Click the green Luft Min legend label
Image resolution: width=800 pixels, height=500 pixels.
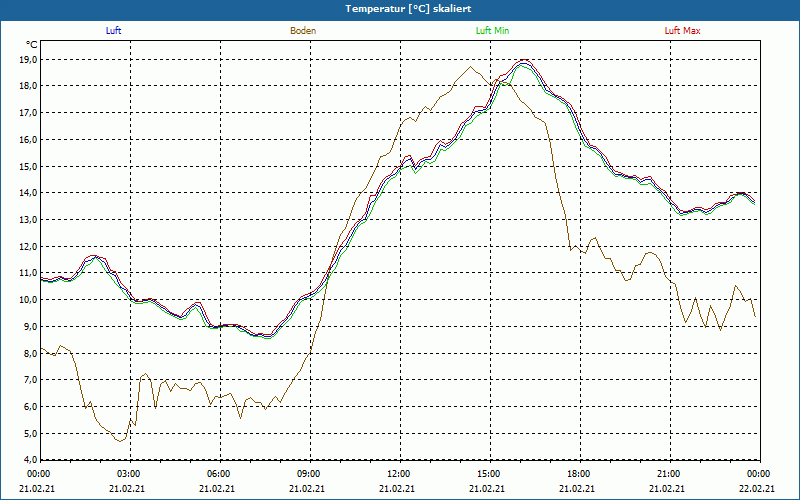tap(492, 31)
